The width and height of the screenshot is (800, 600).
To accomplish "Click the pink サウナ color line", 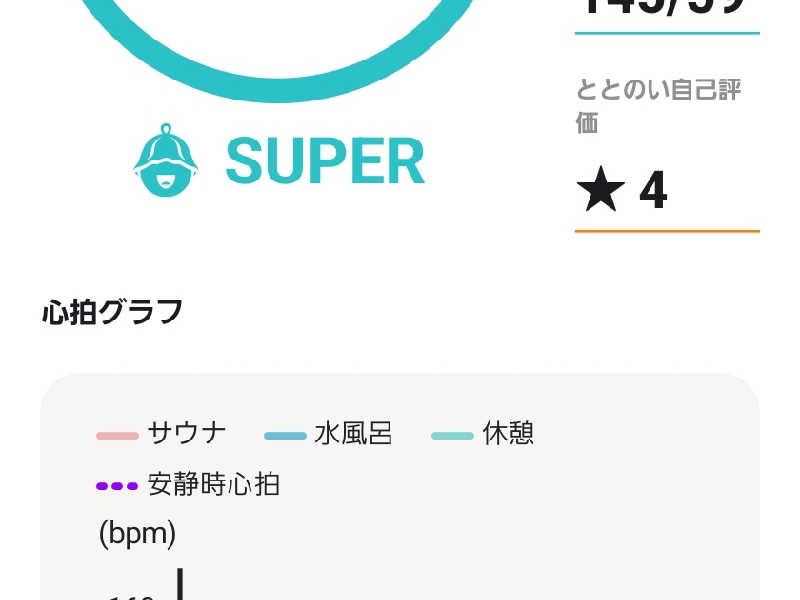I will click(117, 436).
